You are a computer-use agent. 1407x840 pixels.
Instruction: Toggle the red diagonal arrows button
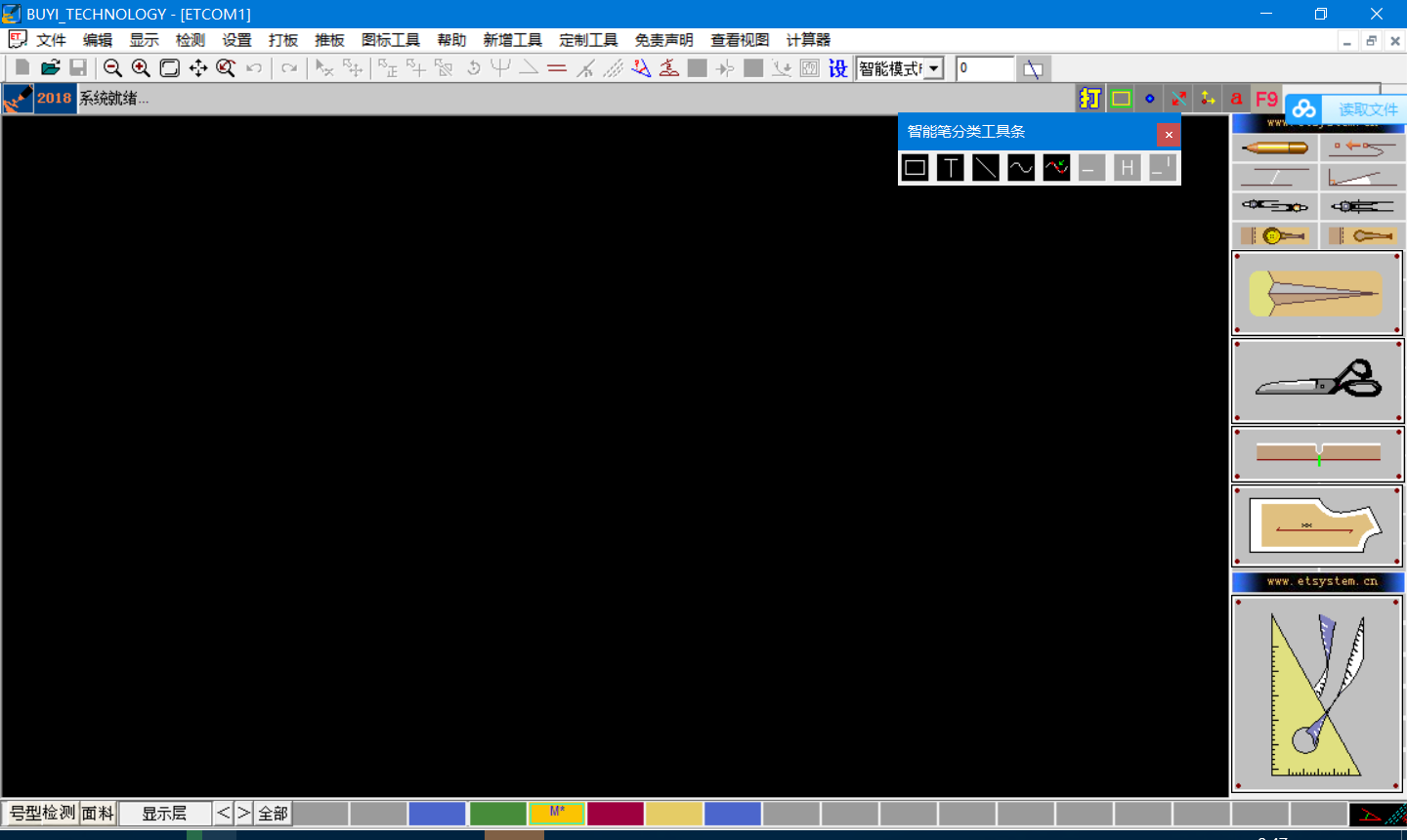tap(1178, 98)
